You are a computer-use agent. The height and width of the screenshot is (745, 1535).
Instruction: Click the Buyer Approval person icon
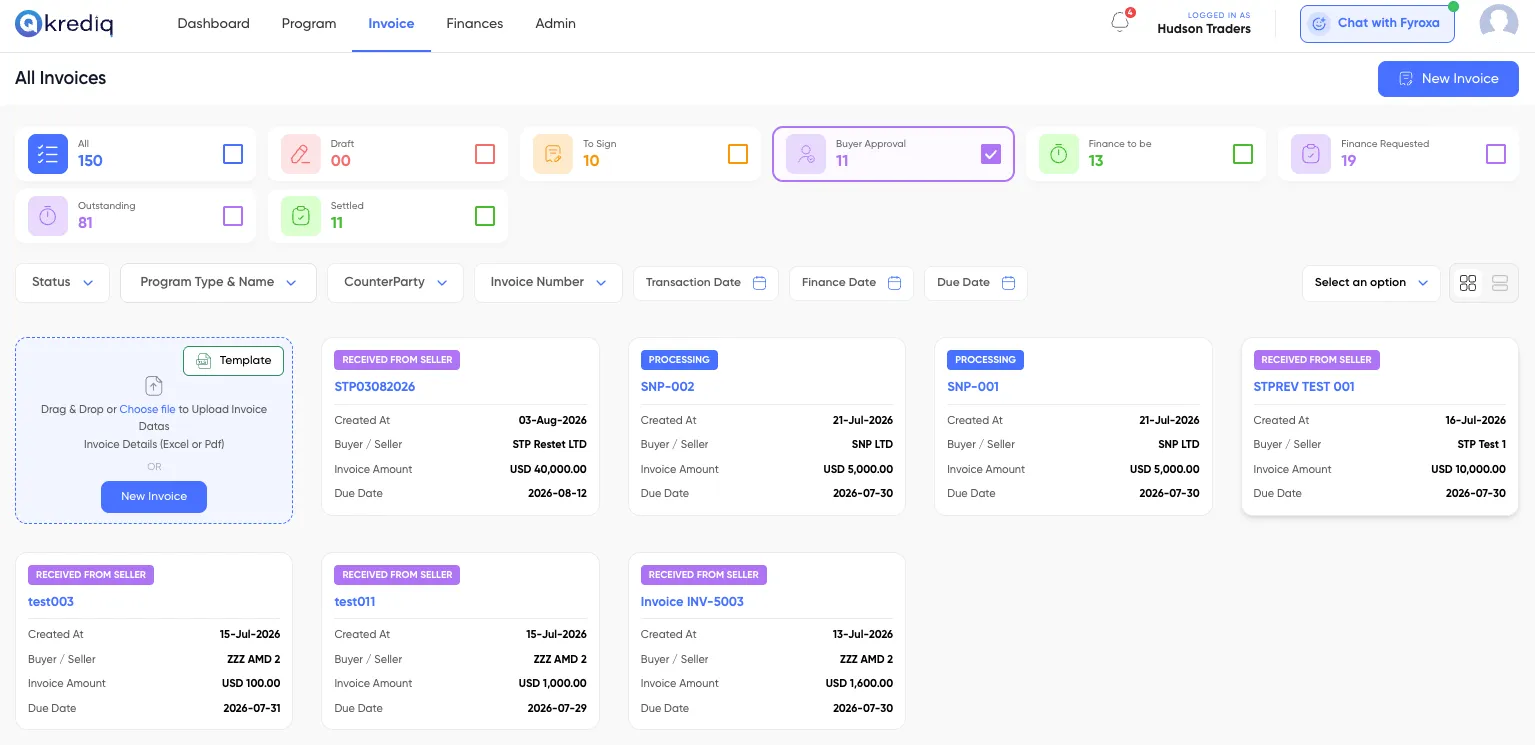[x=806, y=154]
